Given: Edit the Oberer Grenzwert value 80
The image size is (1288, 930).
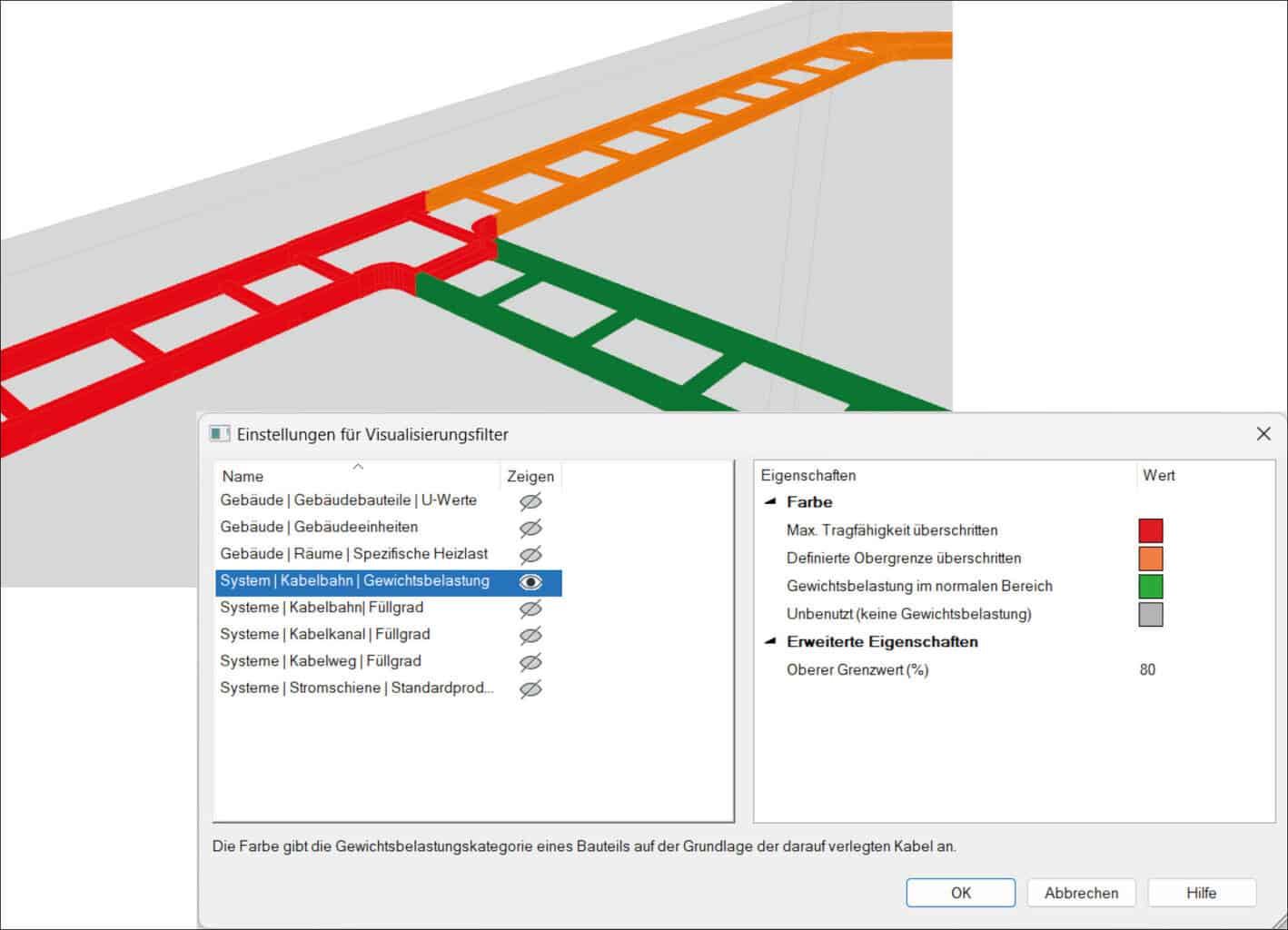Looking at the screenshot, I should [x=1147, y=670].
